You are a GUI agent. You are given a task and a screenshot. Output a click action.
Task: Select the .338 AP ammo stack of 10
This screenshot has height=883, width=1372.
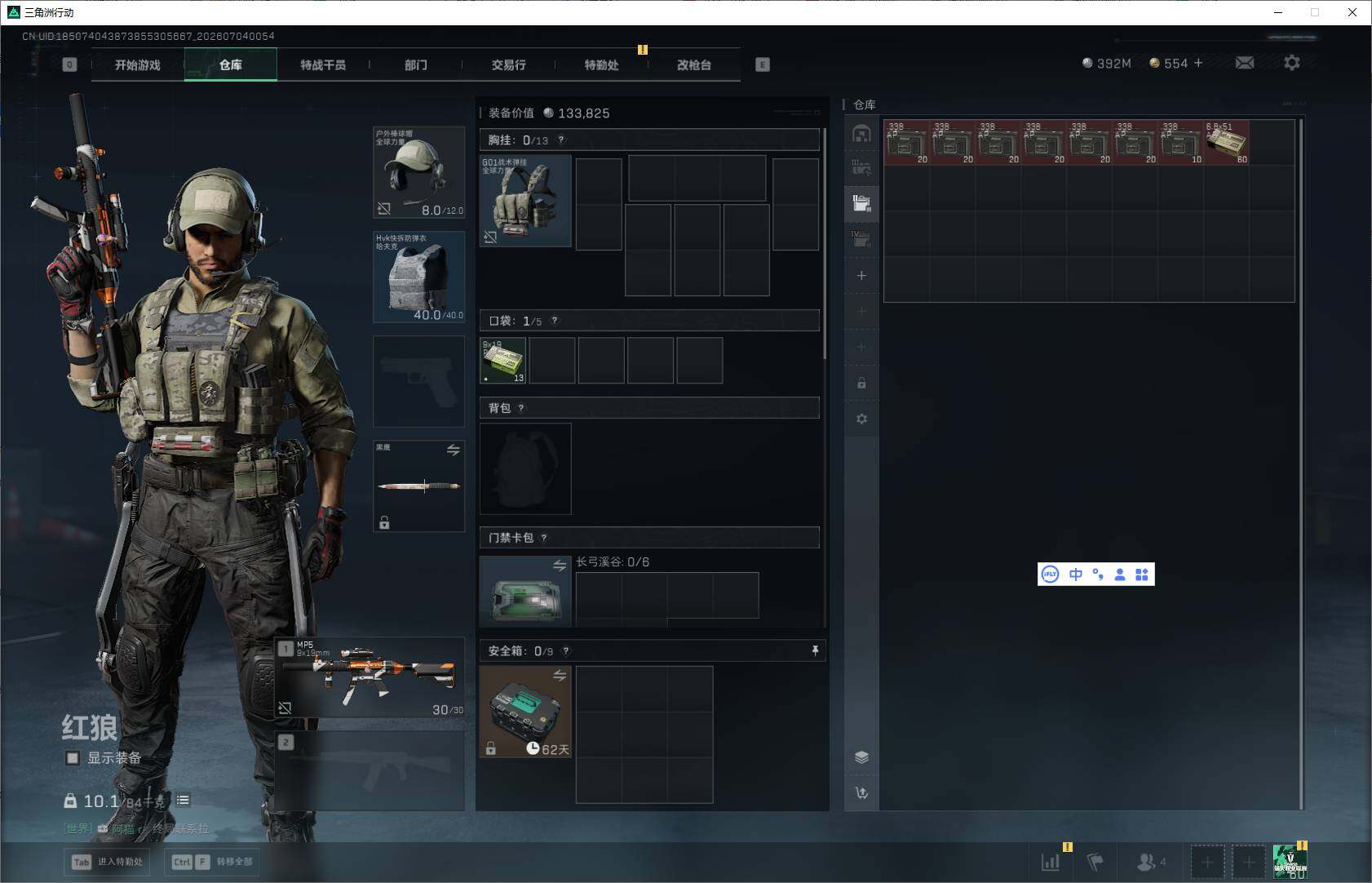click(x=1181, y=143)
